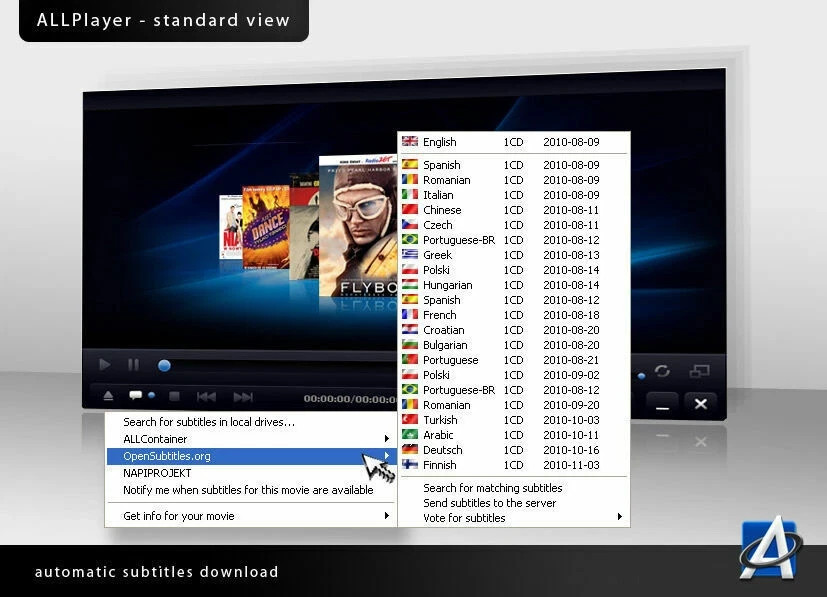Choose the Spanish subtitle dated 2010-08-09
Viewport: 827px width, 597px height.
coord(514,165)
